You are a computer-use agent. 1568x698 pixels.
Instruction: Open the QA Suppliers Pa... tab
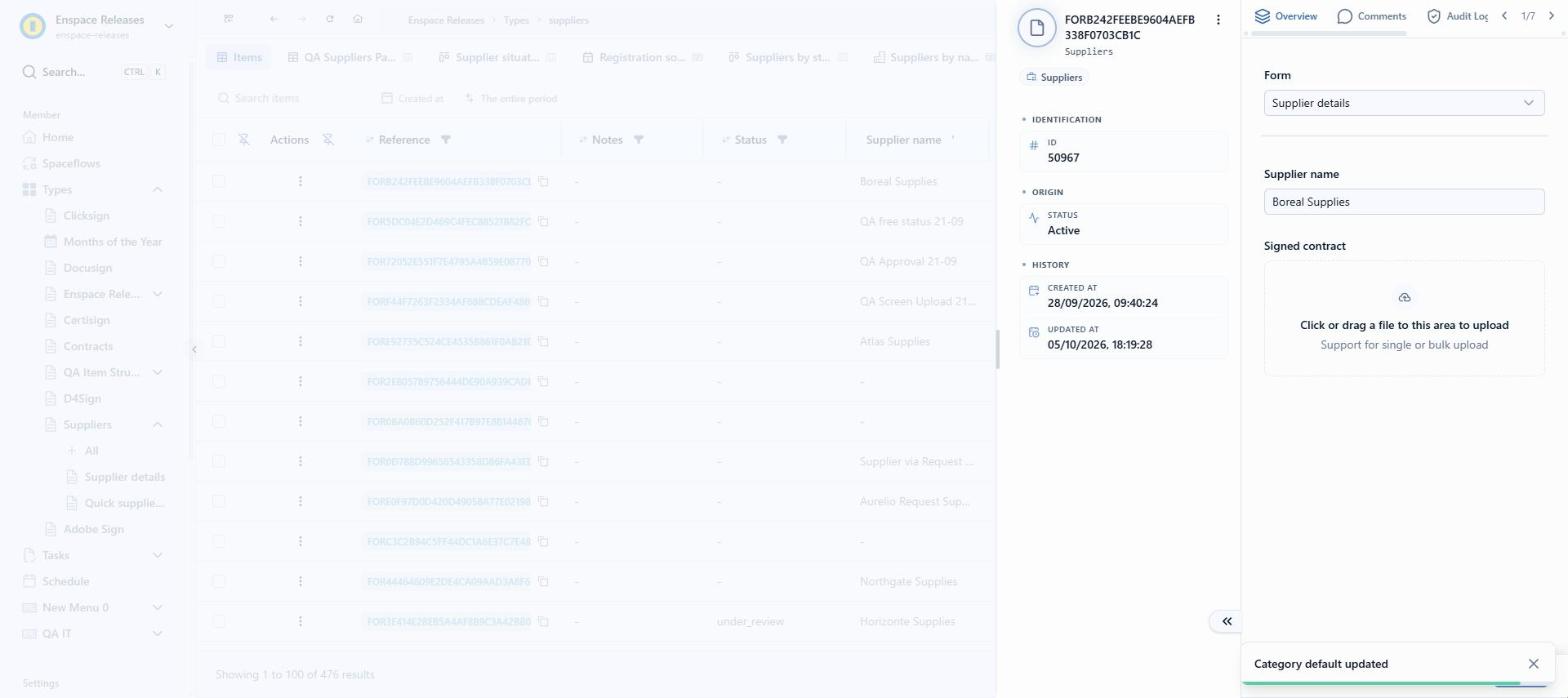[350, 57]
